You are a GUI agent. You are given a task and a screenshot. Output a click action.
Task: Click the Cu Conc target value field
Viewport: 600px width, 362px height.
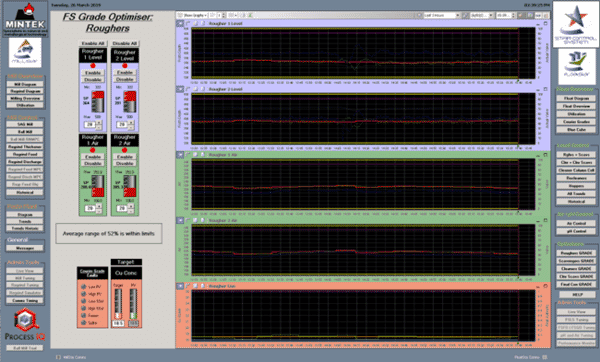click(x=118, y=324)
